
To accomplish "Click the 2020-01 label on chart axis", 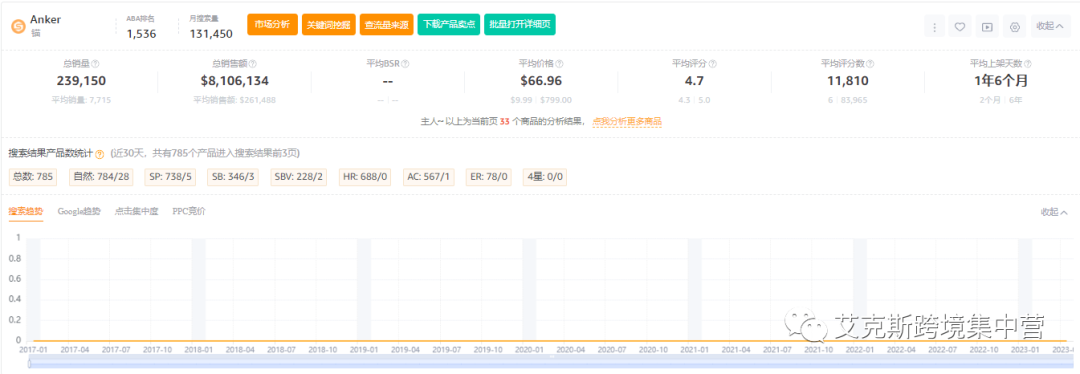I will tap(529, 350).
